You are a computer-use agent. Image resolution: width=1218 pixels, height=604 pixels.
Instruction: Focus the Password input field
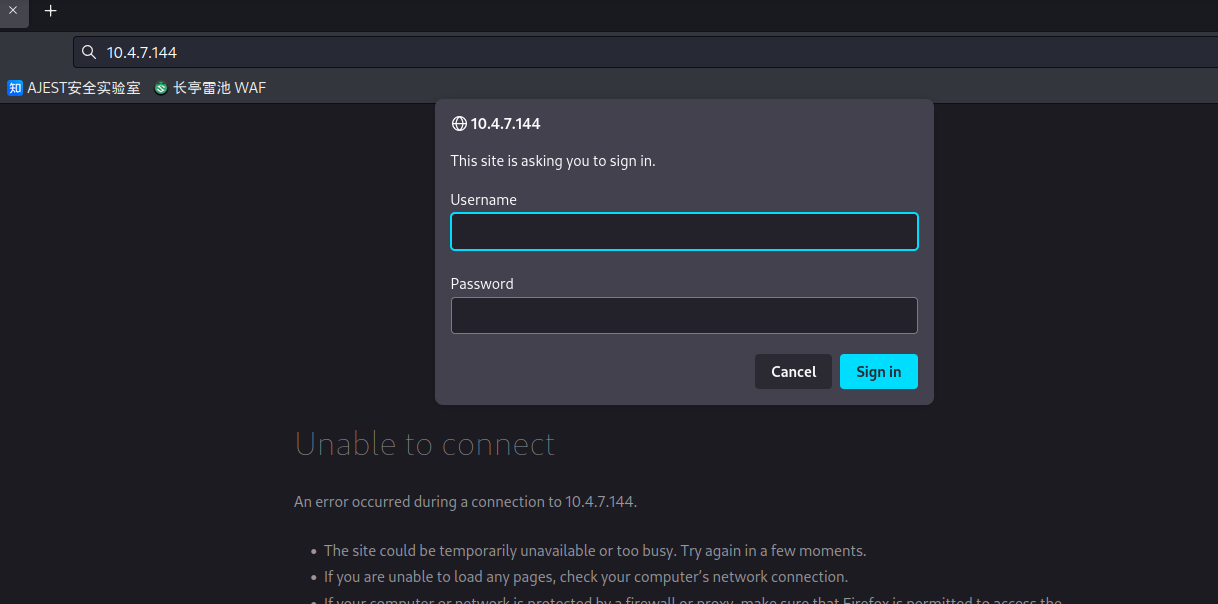click(x=684, y=316)
